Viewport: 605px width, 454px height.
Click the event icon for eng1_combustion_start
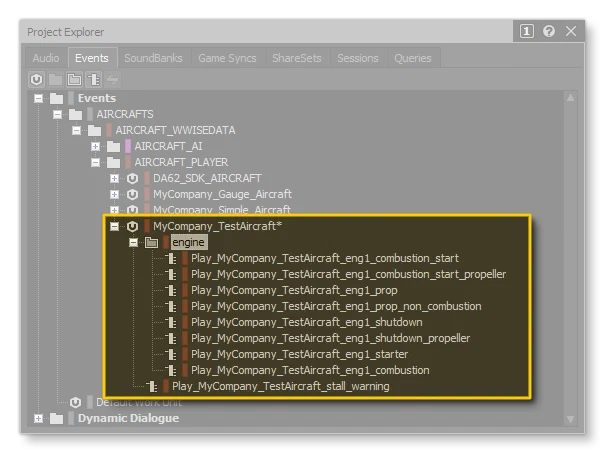[171, 258]
